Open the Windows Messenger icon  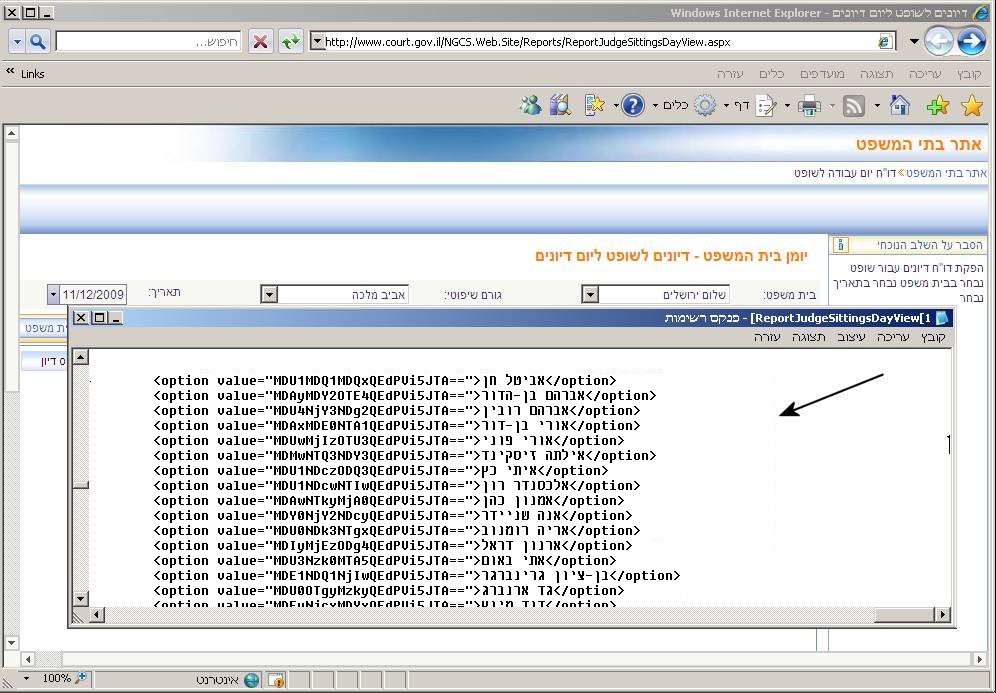pos(529,106)
